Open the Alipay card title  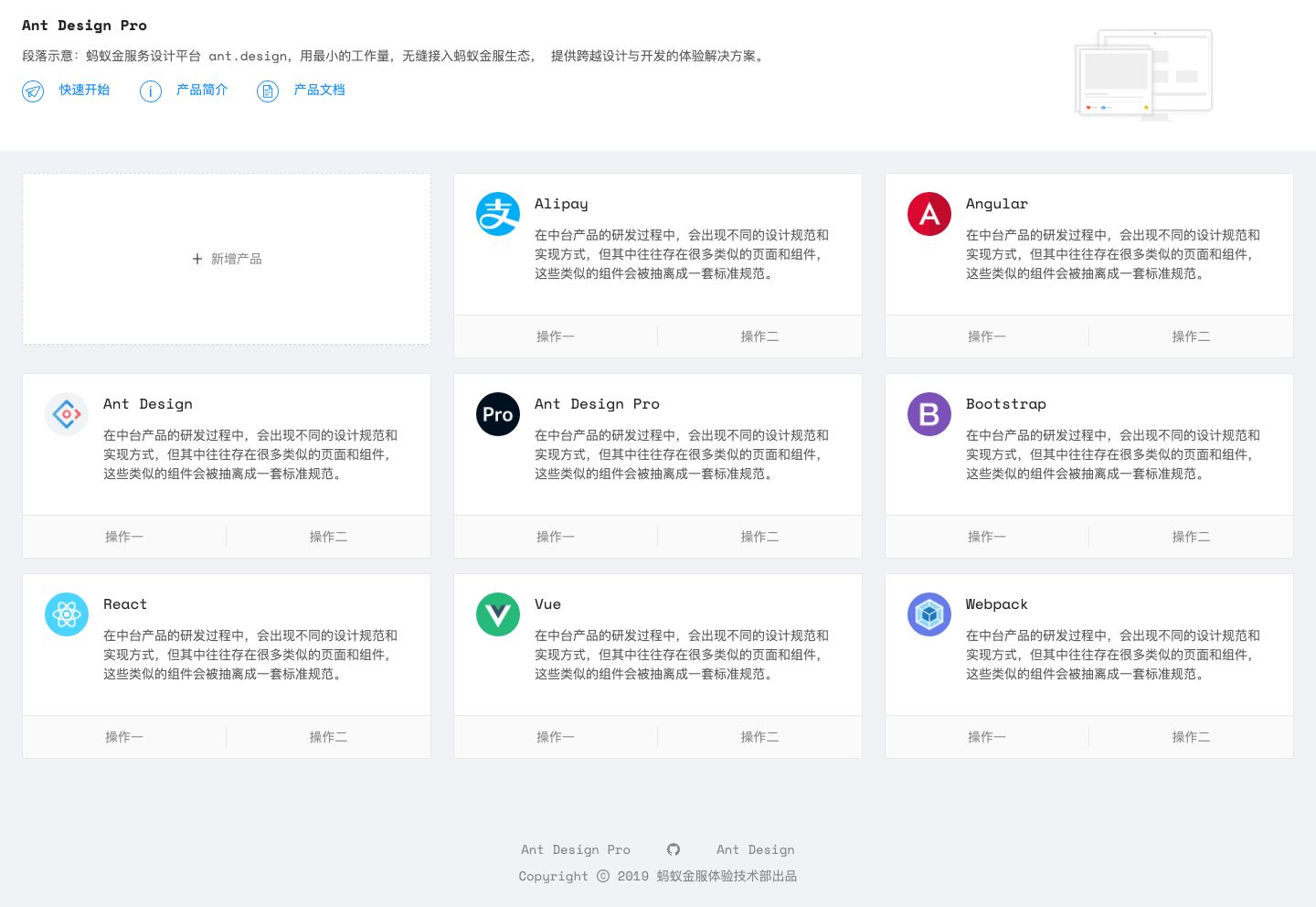point(561,204)
